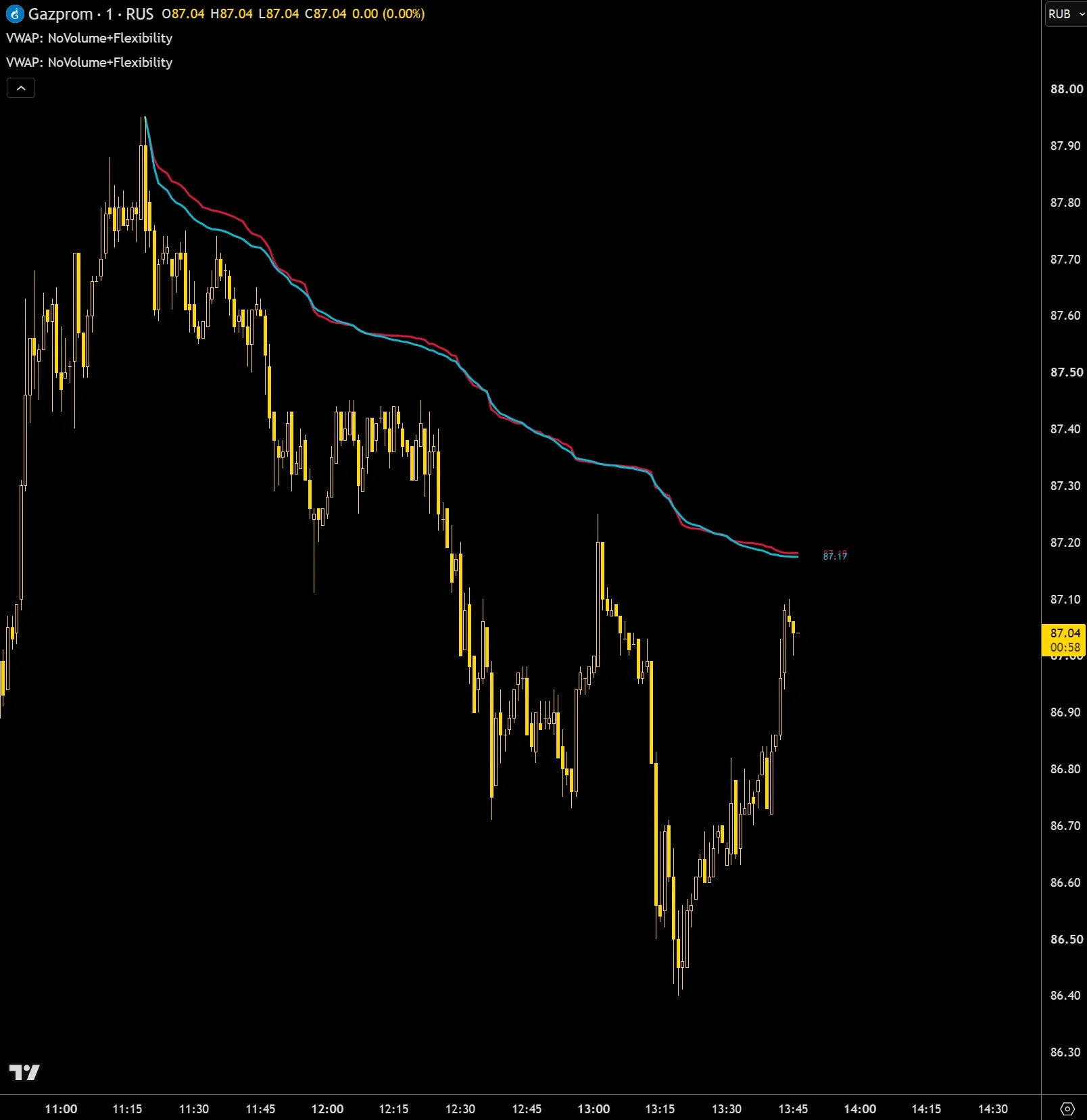Viewport: 1087px width, 1120px height.
Task: Click the open value O87.04
Action: tap(183, 14)
